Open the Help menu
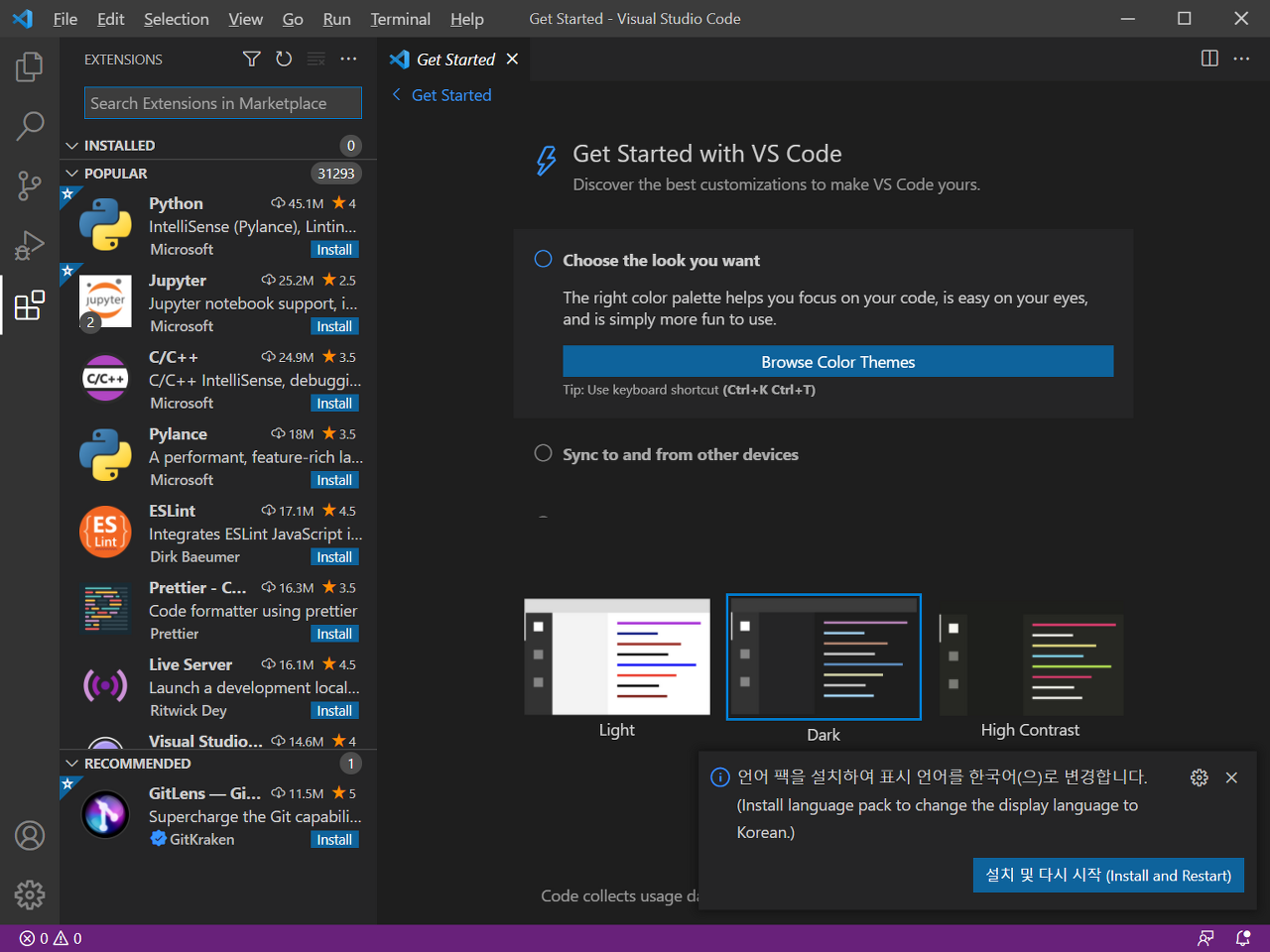 (x=467, y=19)
